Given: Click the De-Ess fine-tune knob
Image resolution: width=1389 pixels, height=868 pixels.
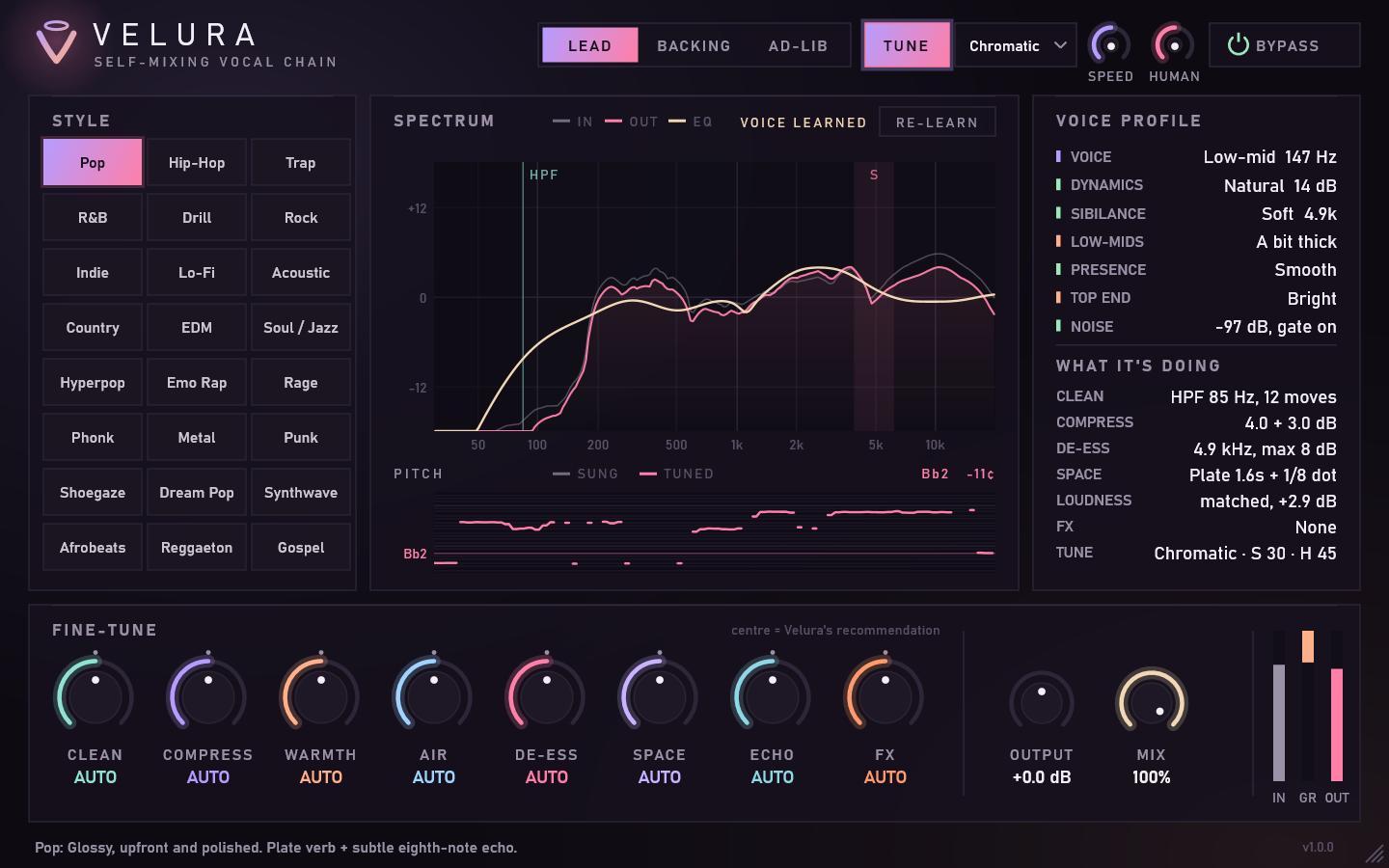Looking at the screenshot, I should (x=546, y=694).
